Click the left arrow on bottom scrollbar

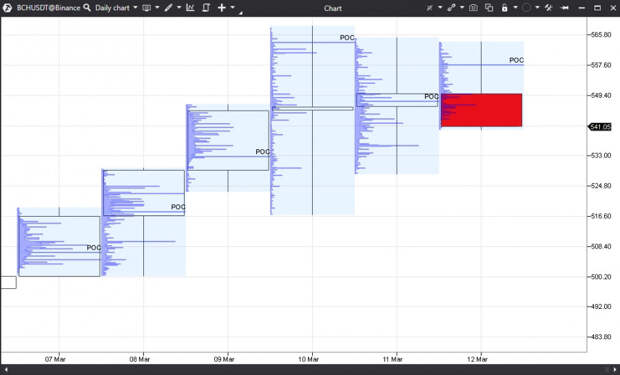point(6,369)
